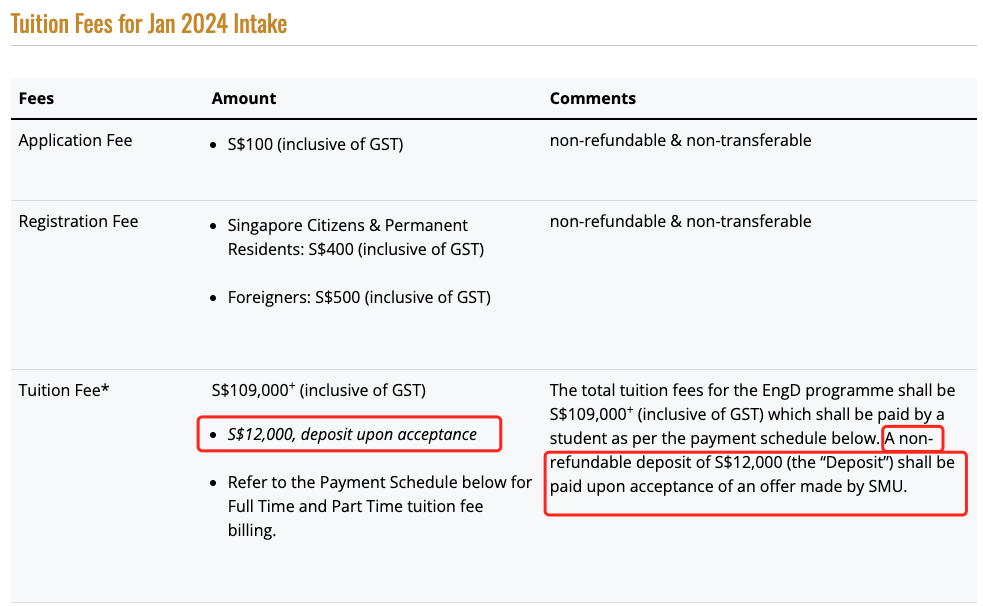This screenshot has height=606, width=983.
Task: Click the highlighted 'S$12,000, deposit upon acceptance' item
Action: [352, 434]
